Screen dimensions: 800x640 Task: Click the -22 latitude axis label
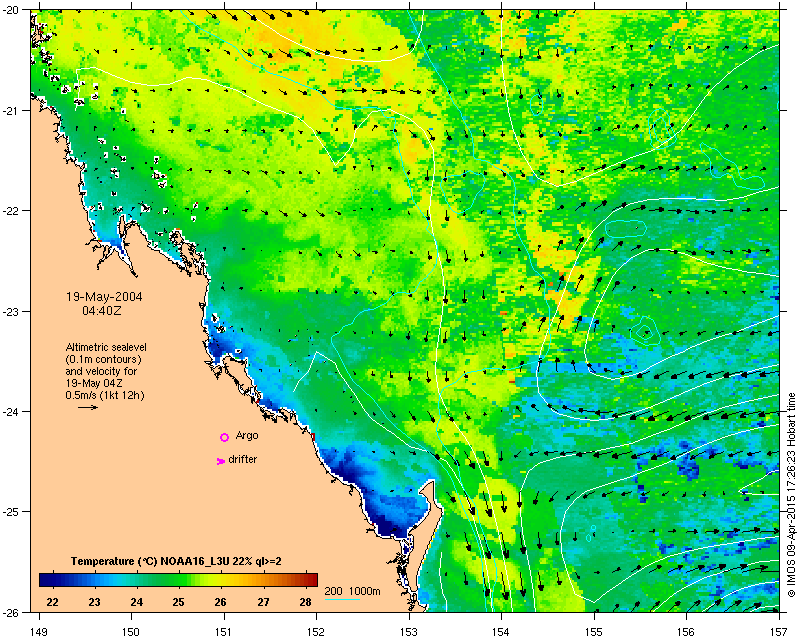10,211
